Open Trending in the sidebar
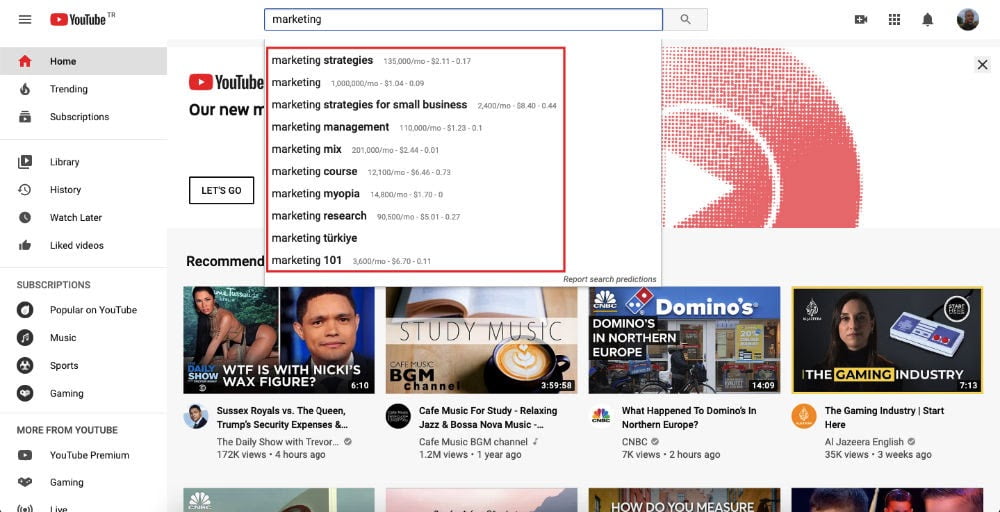This screenshot has height=512, width=1000. click(x=84, y=89)
